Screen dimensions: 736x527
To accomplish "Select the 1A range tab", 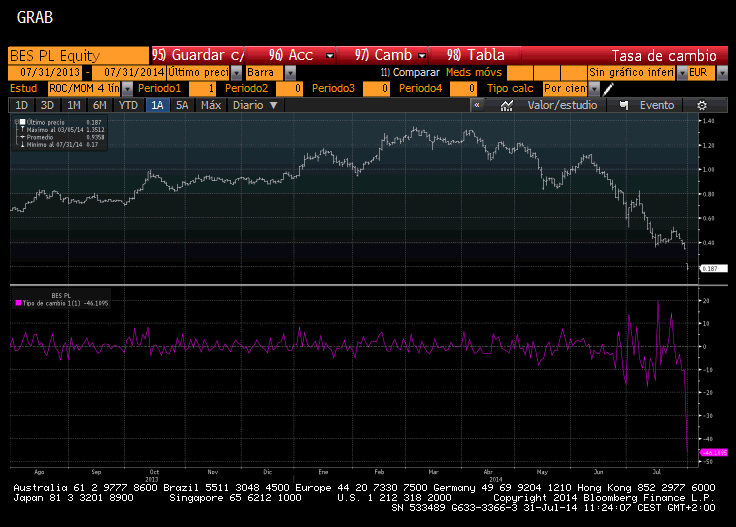I will pyautogui.click(x=157, y=105).
